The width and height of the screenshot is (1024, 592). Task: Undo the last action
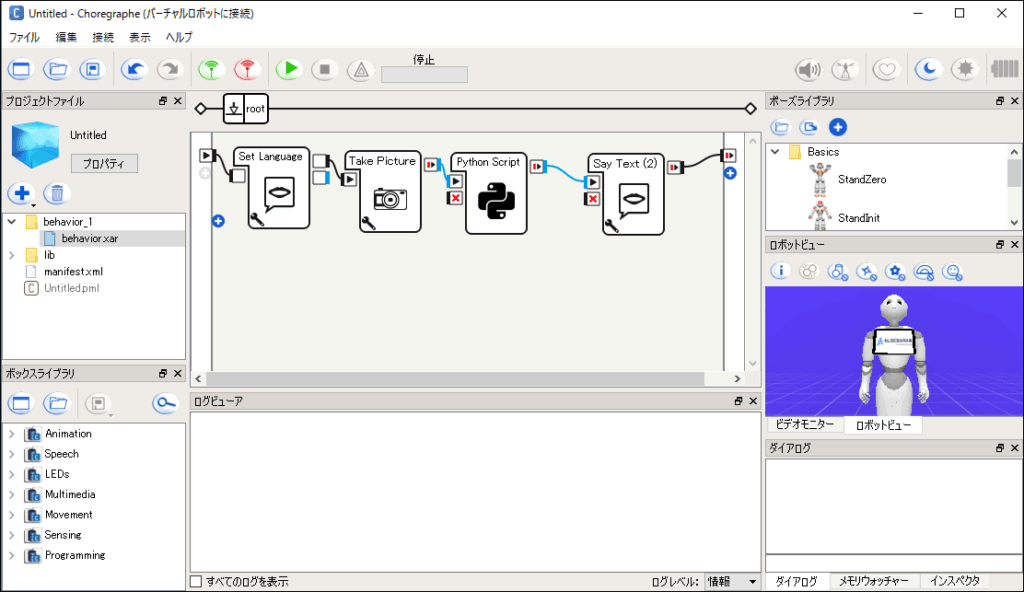134,69
